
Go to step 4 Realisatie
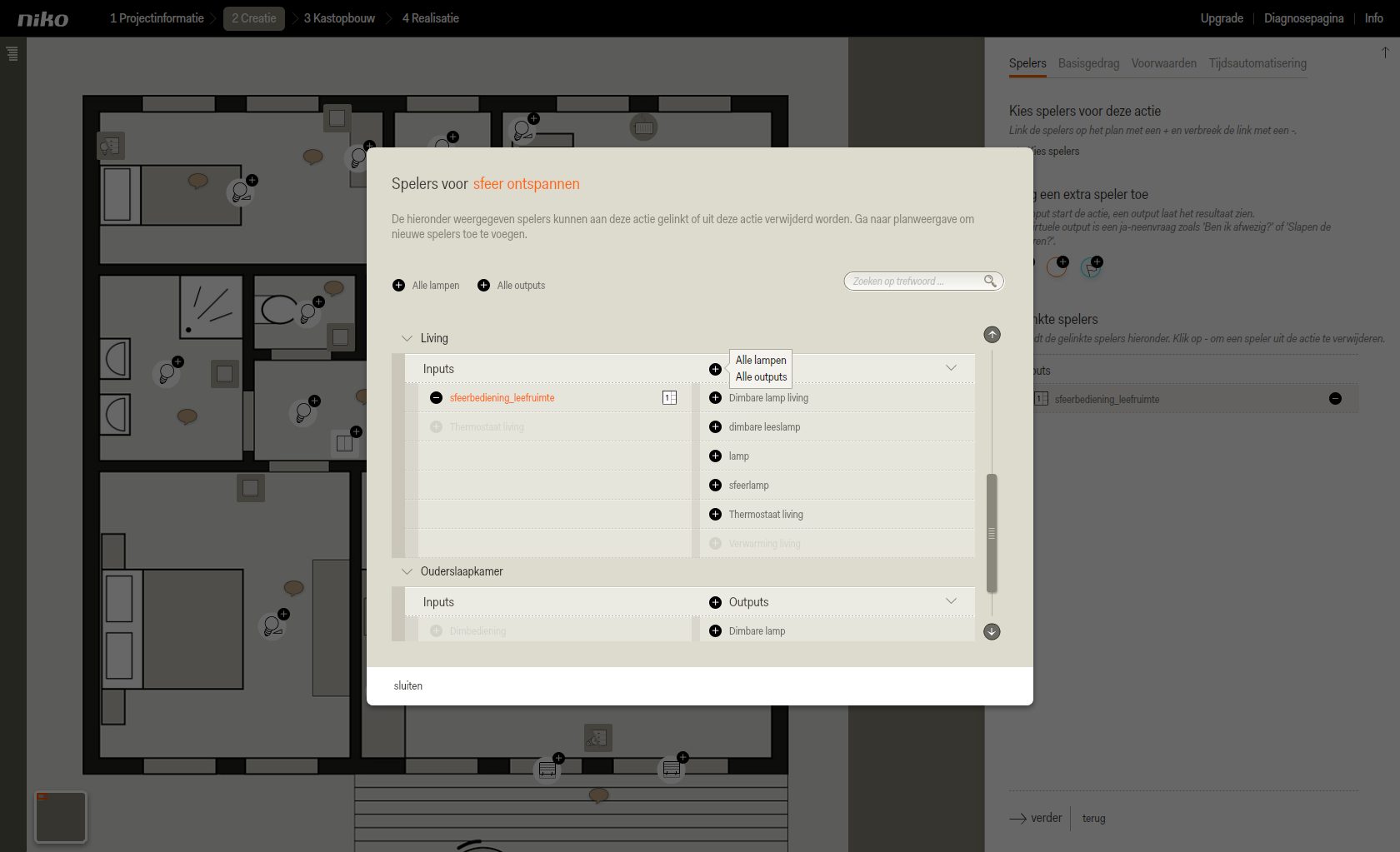[x=431, y=18]
